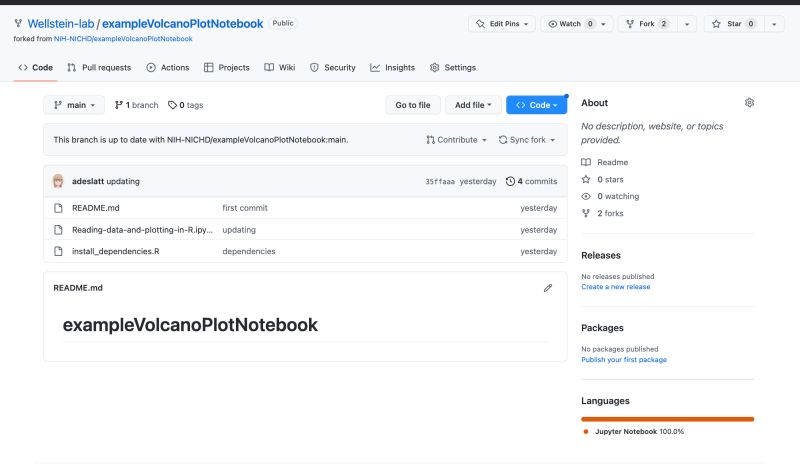Open the 'updating' latest commit message
800x469 pixels.
pyautogui.click(x=123, y=181)
